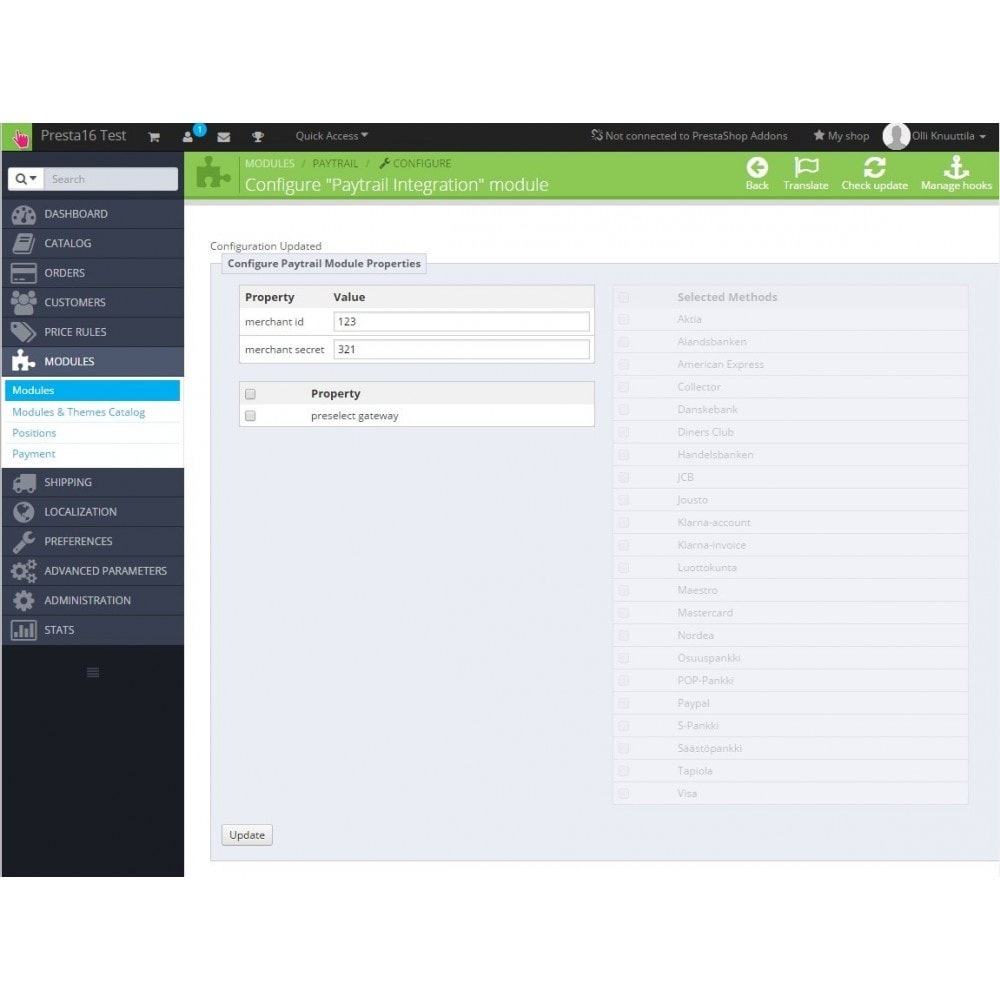Open the shopping cart orders icon

point(154,137)
